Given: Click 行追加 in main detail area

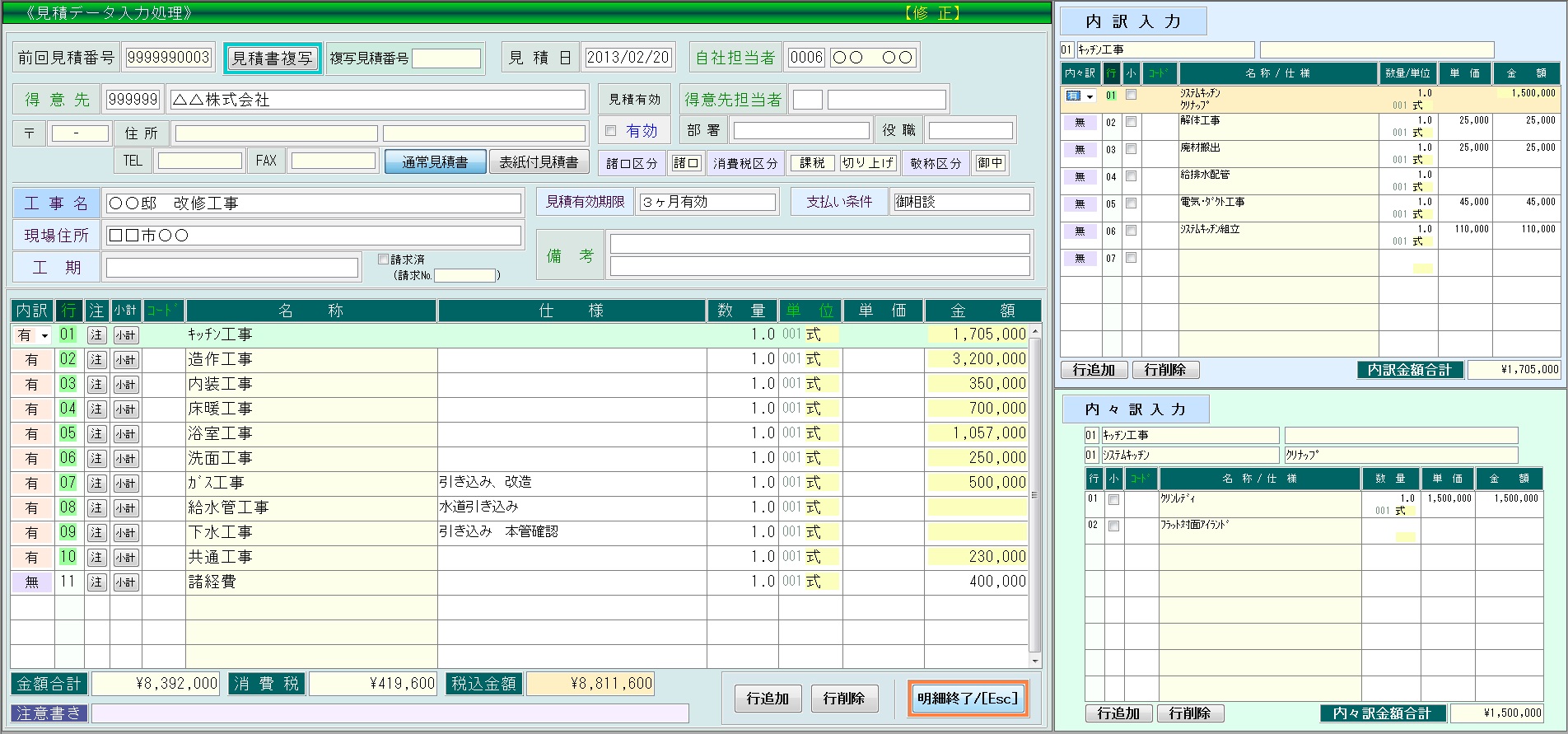Looking at the screenshot, I should point(768,699).
